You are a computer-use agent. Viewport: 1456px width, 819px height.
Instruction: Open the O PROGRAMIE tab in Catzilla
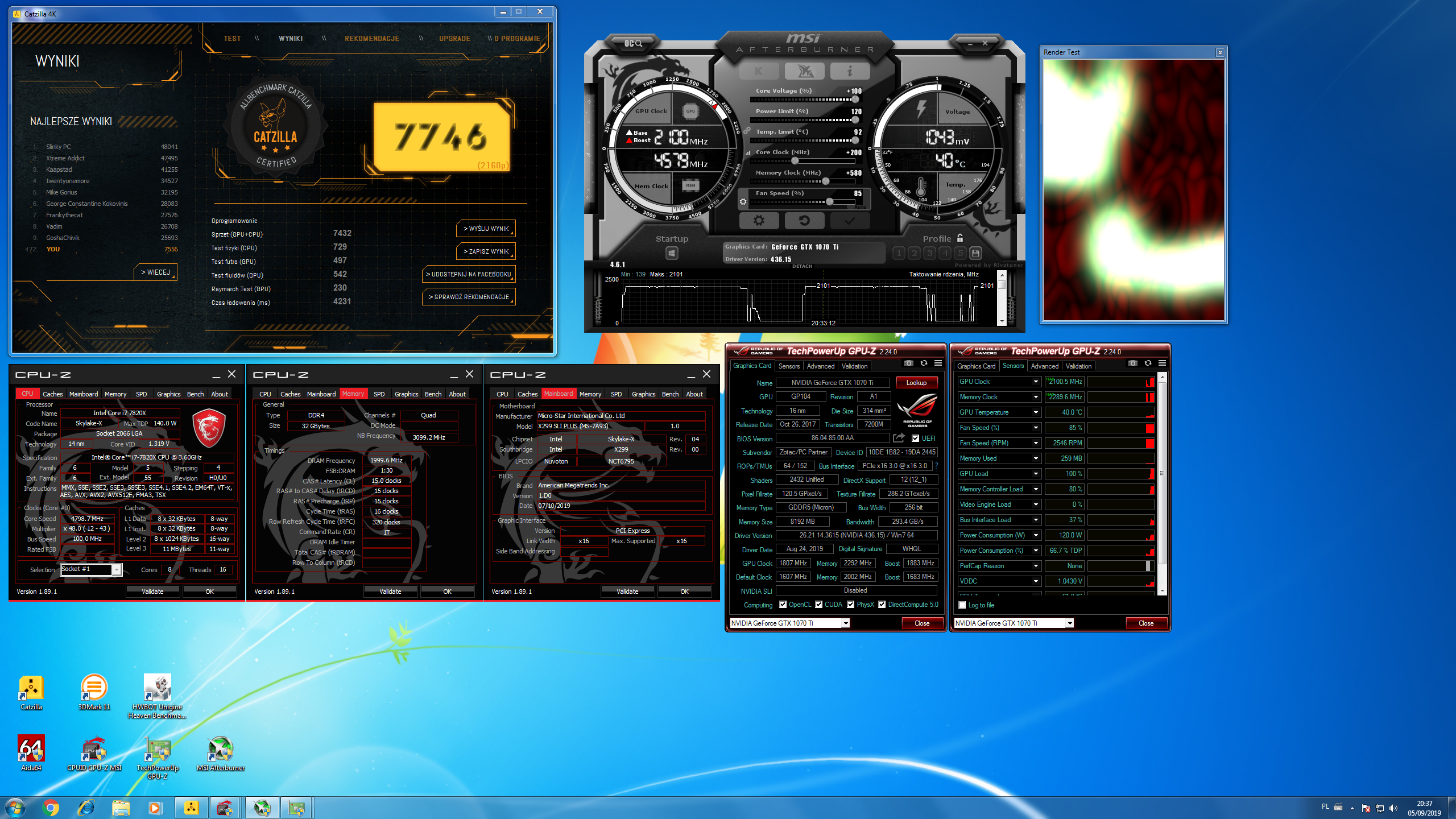pyautogui.click(x=517, y=39)
